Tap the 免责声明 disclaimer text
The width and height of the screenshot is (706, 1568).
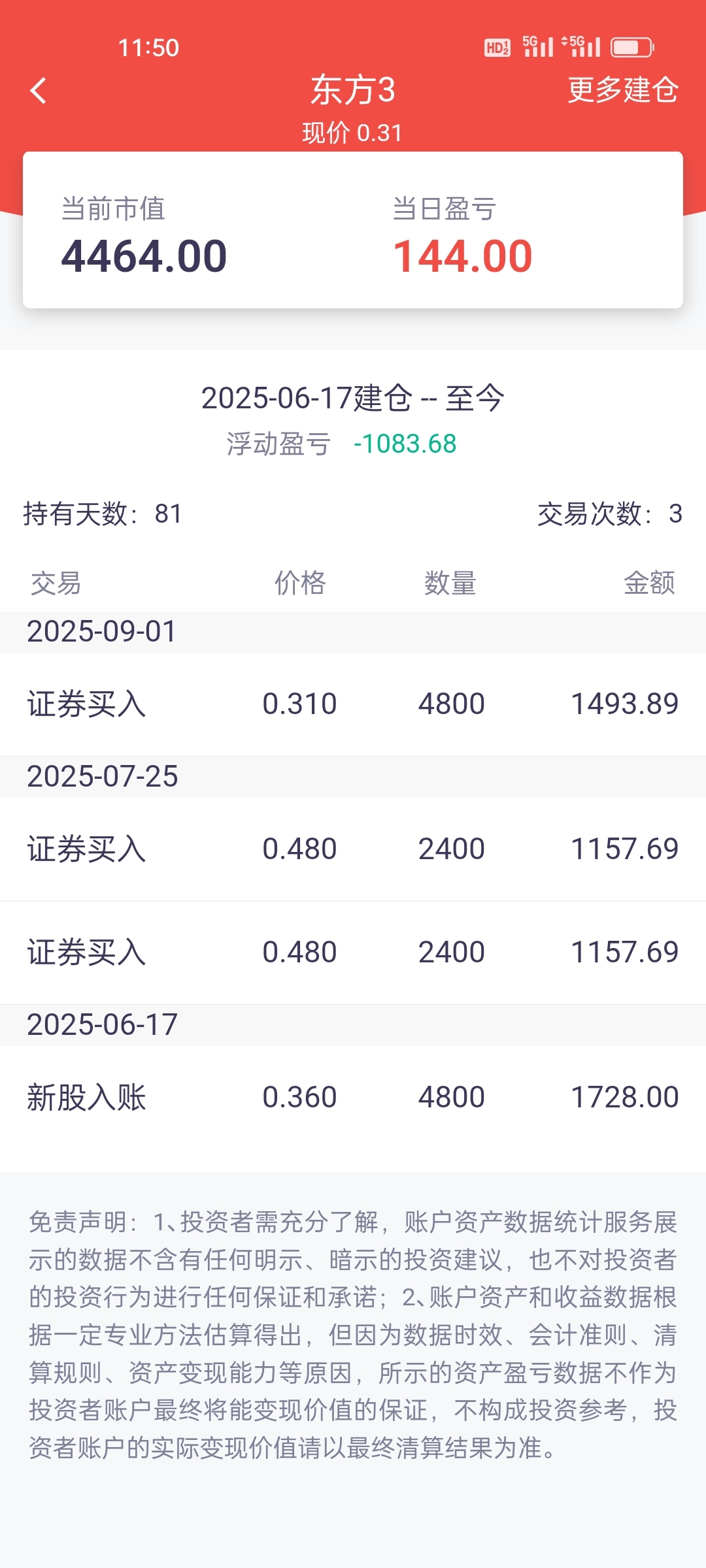353,1335
